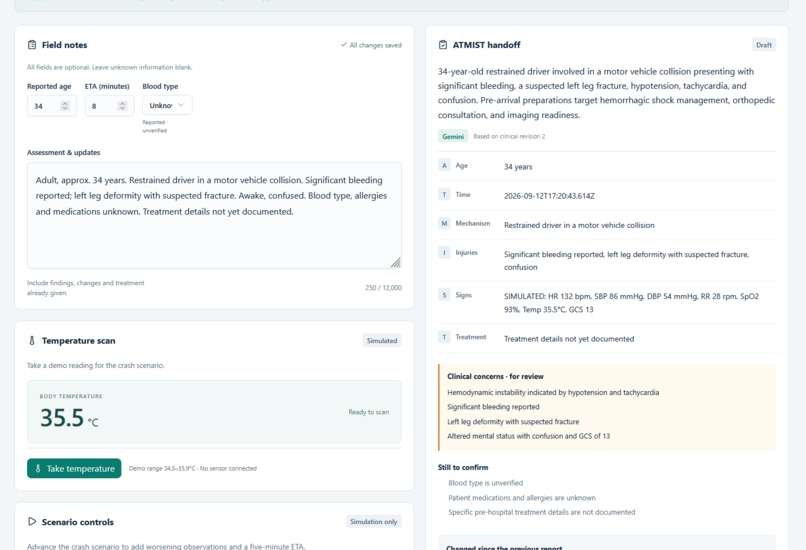Click the play icon beside Scenario controls
Screen dimensions: 806x550
pos(32,521)
